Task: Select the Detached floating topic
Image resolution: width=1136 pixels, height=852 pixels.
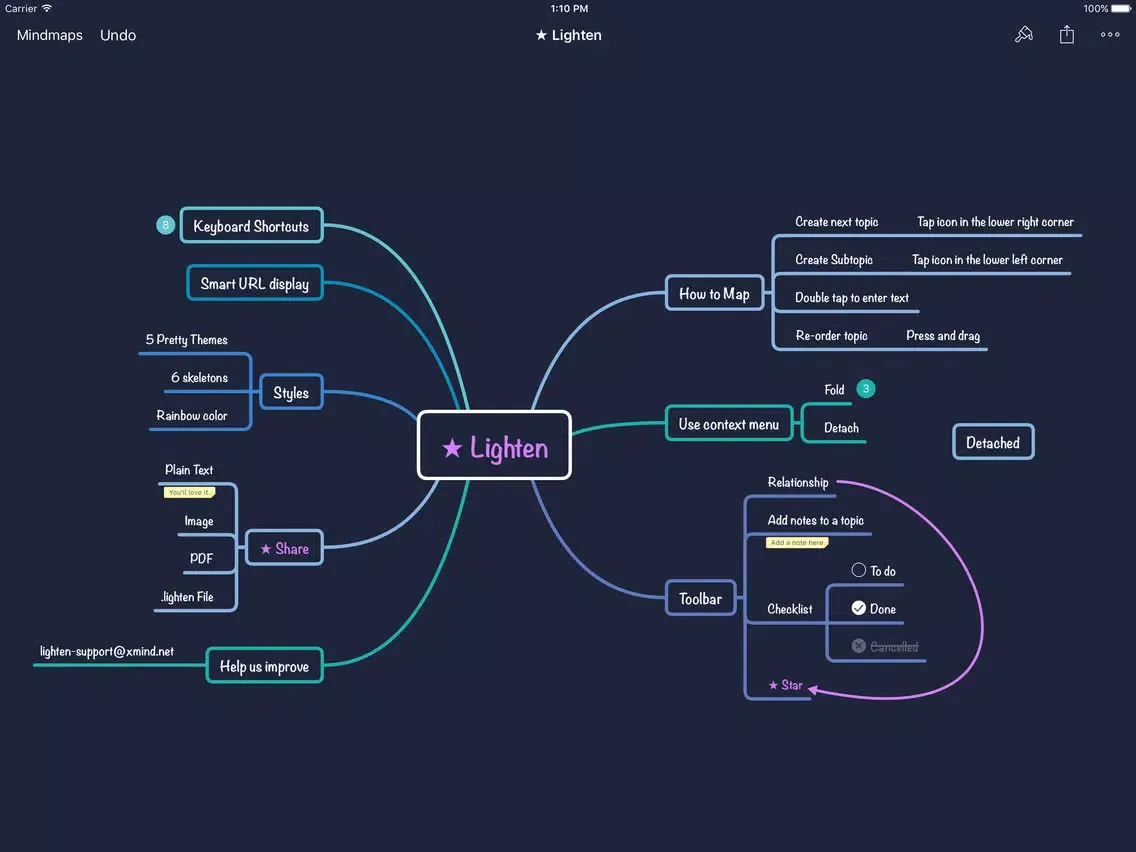Action: pos(992,442)
